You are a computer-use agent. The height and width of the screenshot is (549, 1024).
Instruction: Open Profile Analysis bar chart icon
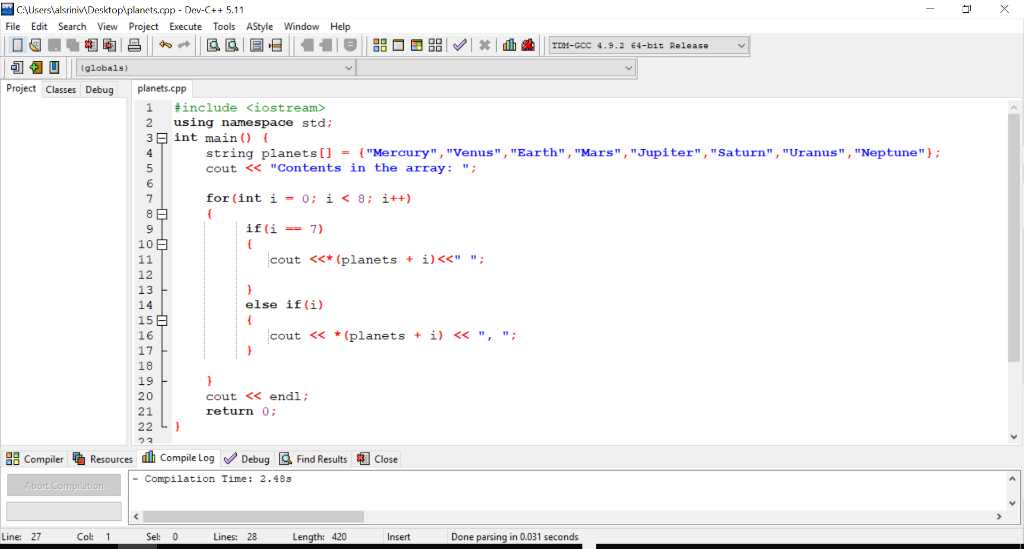(x=509, y=45)
